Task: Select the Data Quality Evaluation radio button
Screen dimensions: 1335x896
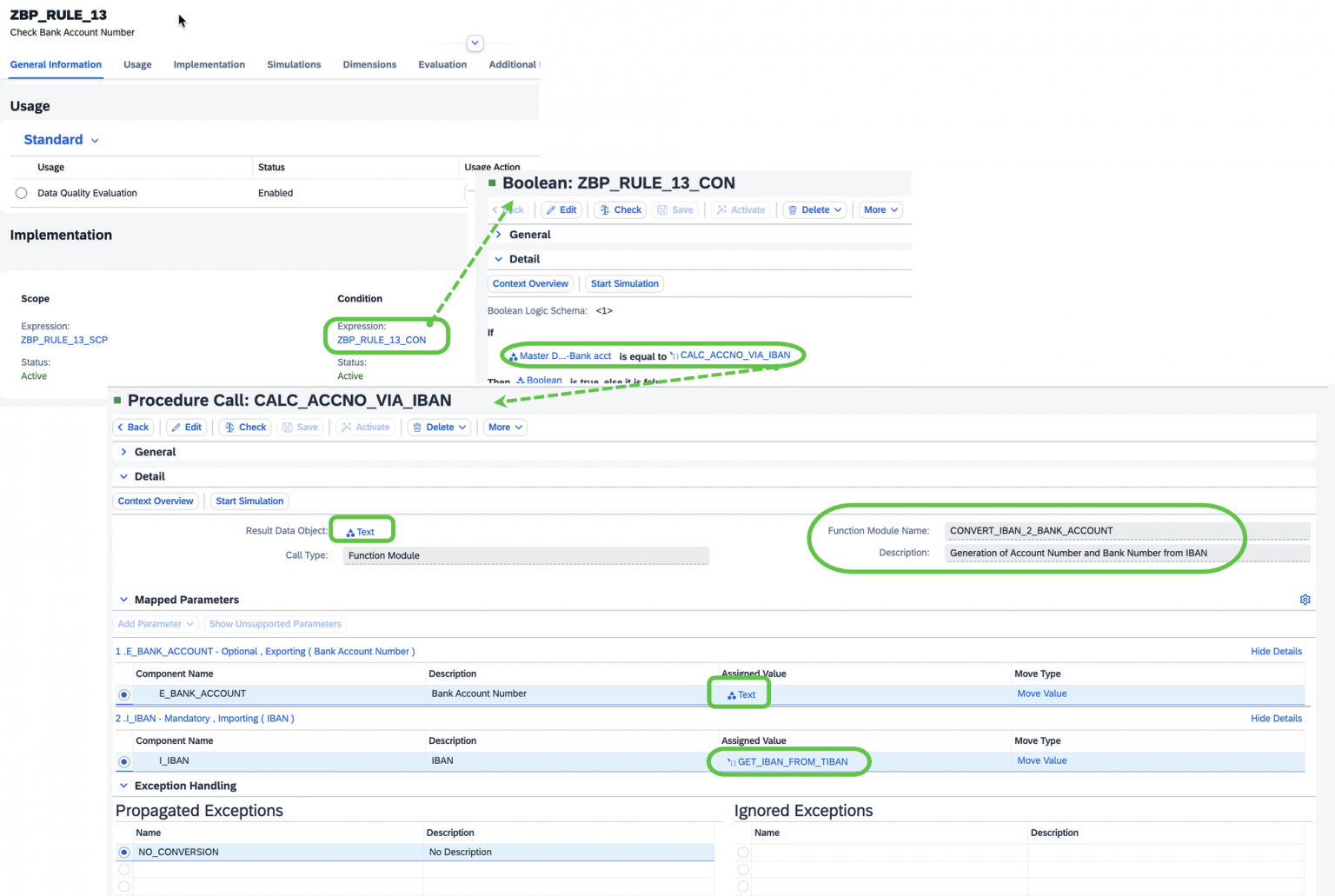Action: point(21,193)
